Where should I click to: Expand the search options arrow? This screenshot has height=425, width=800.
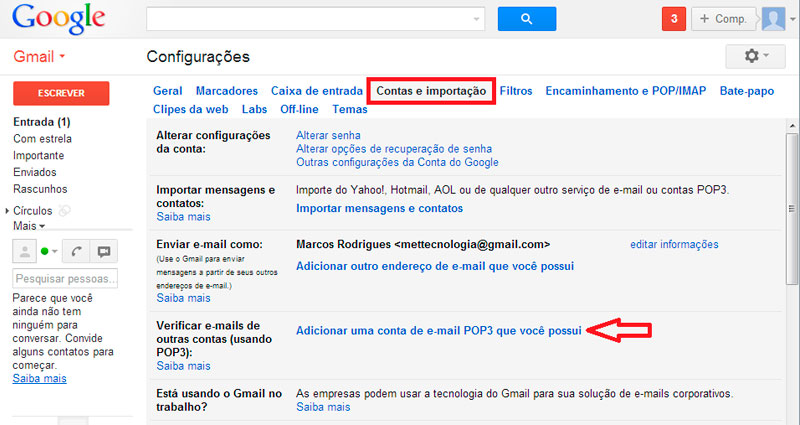click(x=476, y=19)
